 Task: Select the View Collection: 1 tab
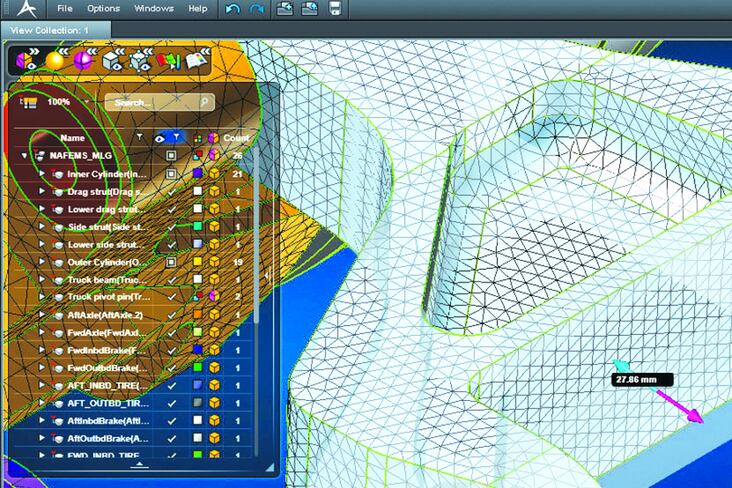pyautogui.click(x=56, y=30)
